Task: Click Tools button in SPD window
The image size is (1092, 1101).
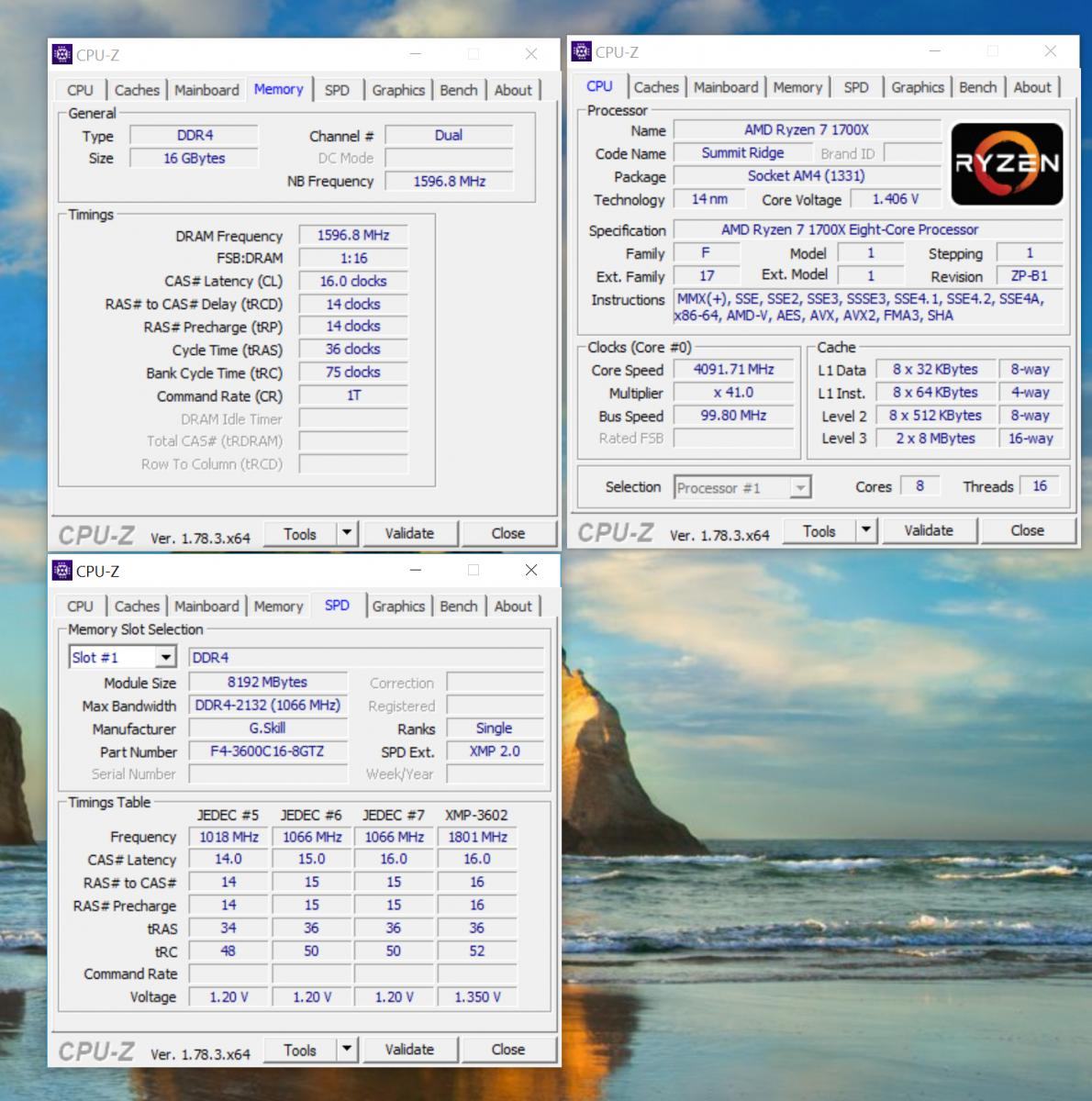Action: click(300, 1051)
